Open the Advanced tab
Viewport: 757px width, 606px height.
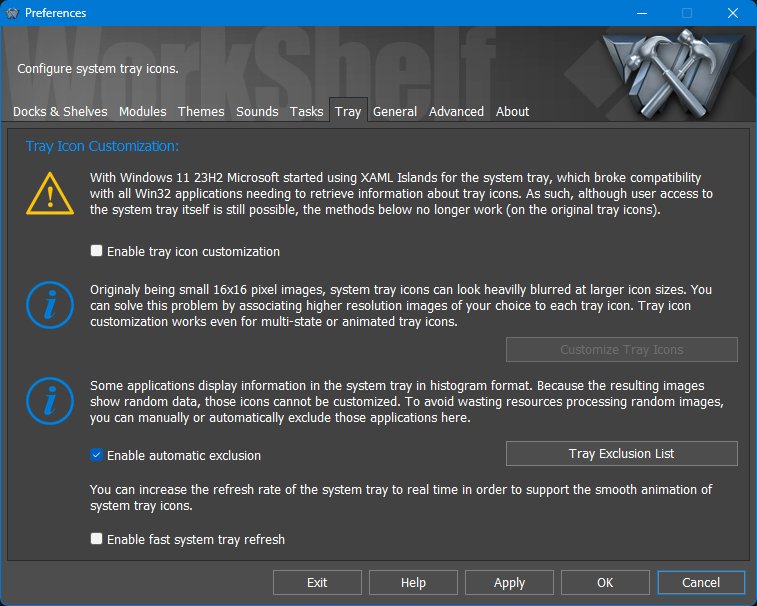456,112
